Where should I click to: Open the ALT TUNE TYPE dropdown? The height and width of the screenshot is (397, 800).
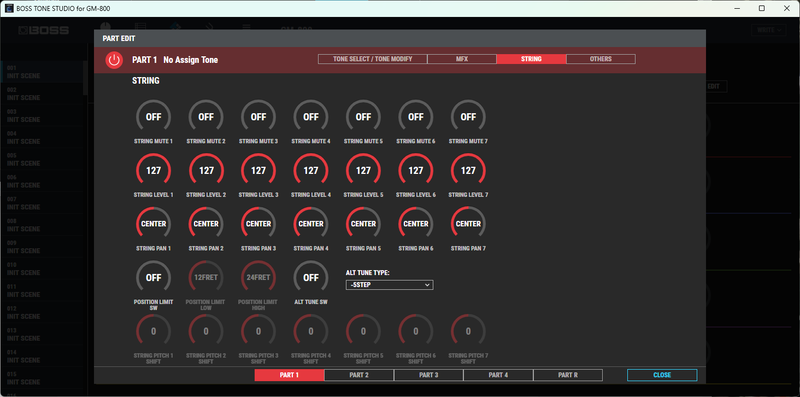pyautogui.click(x=389, y=285)
